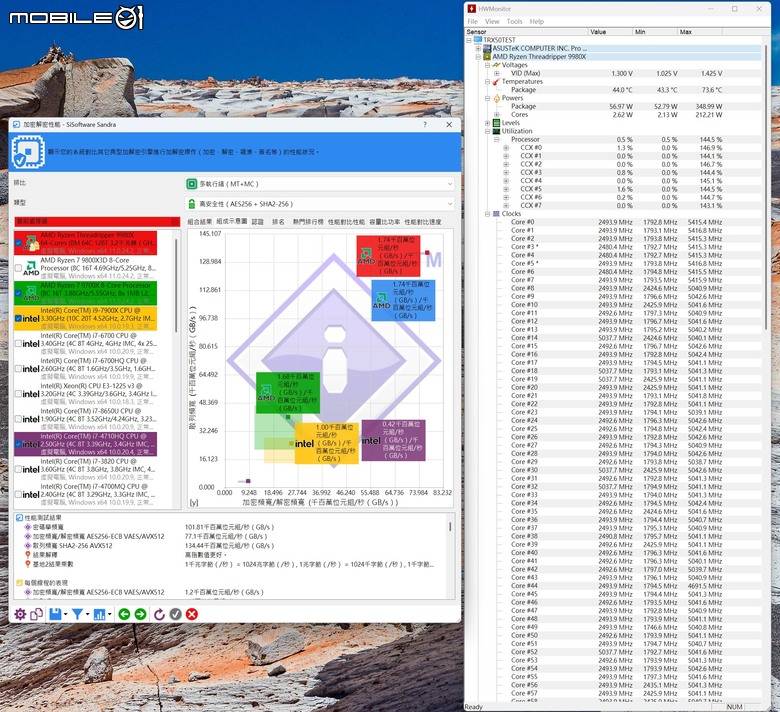Click the blue AMD data box in chart
The image size is (780, 712).
403,300
